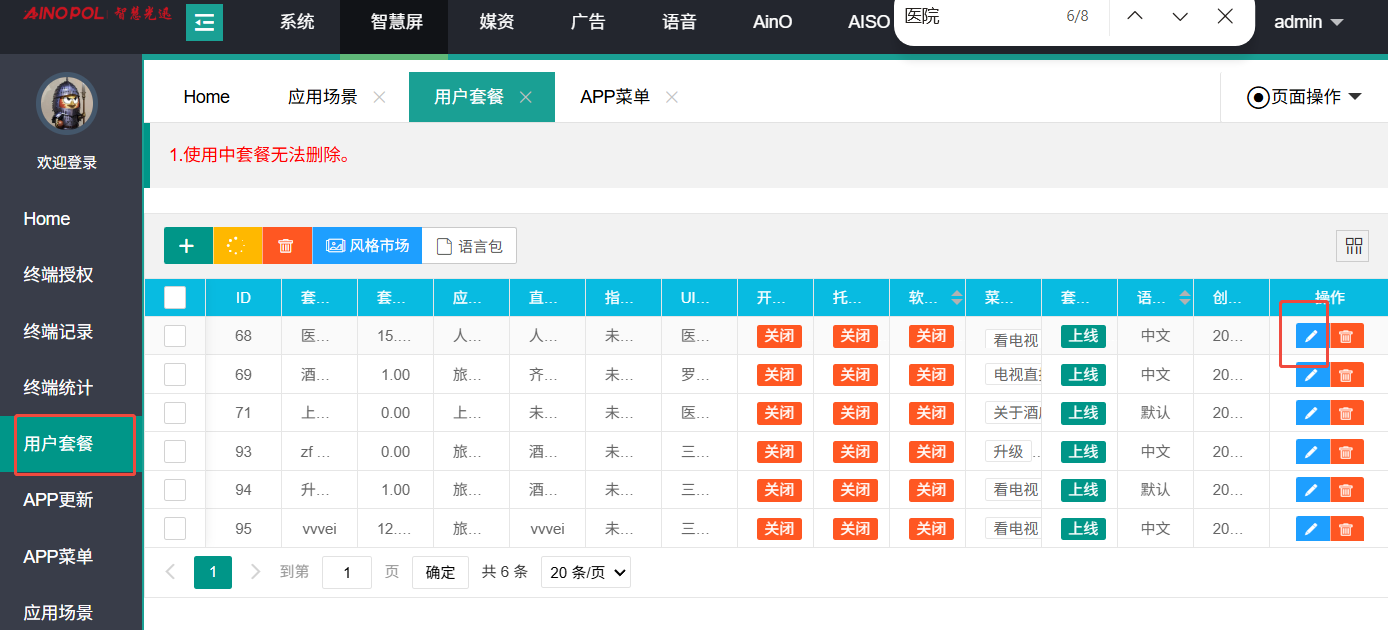1388x630 pixels.
Task: Close the APP菜单 tab
Action: 672,97
